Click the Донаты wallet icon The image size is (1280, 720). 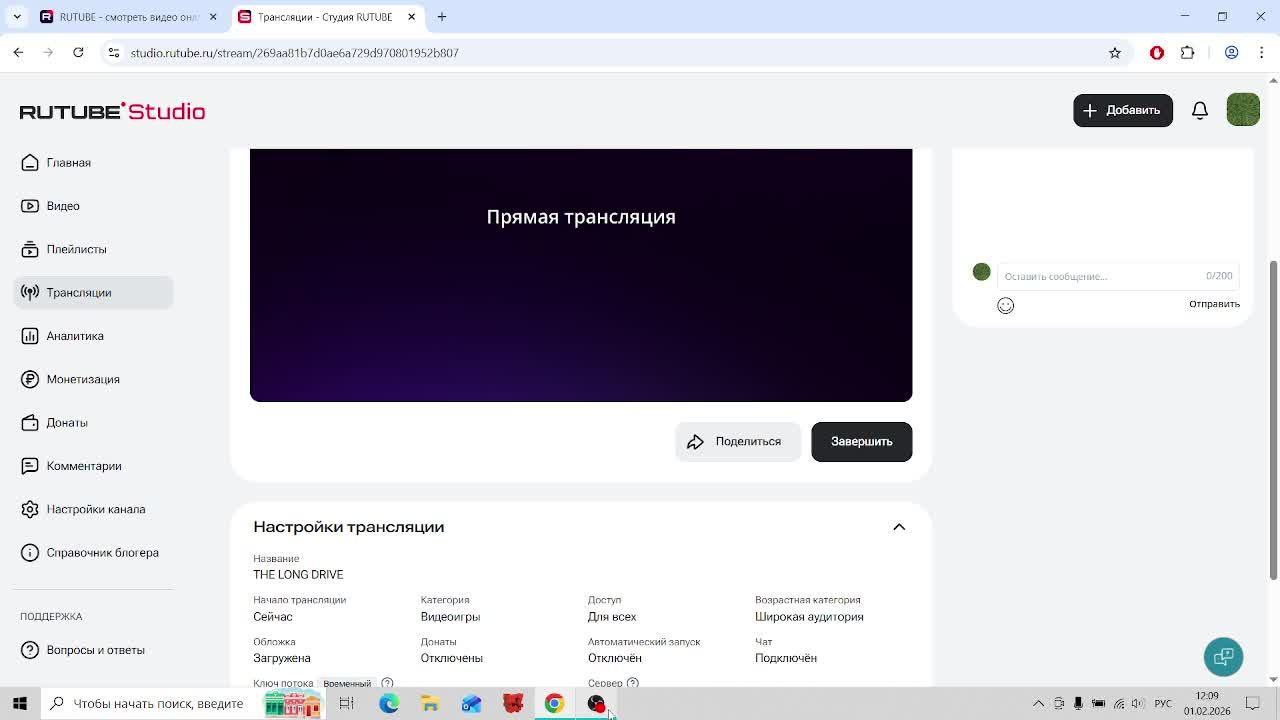[x=30, y=423]
